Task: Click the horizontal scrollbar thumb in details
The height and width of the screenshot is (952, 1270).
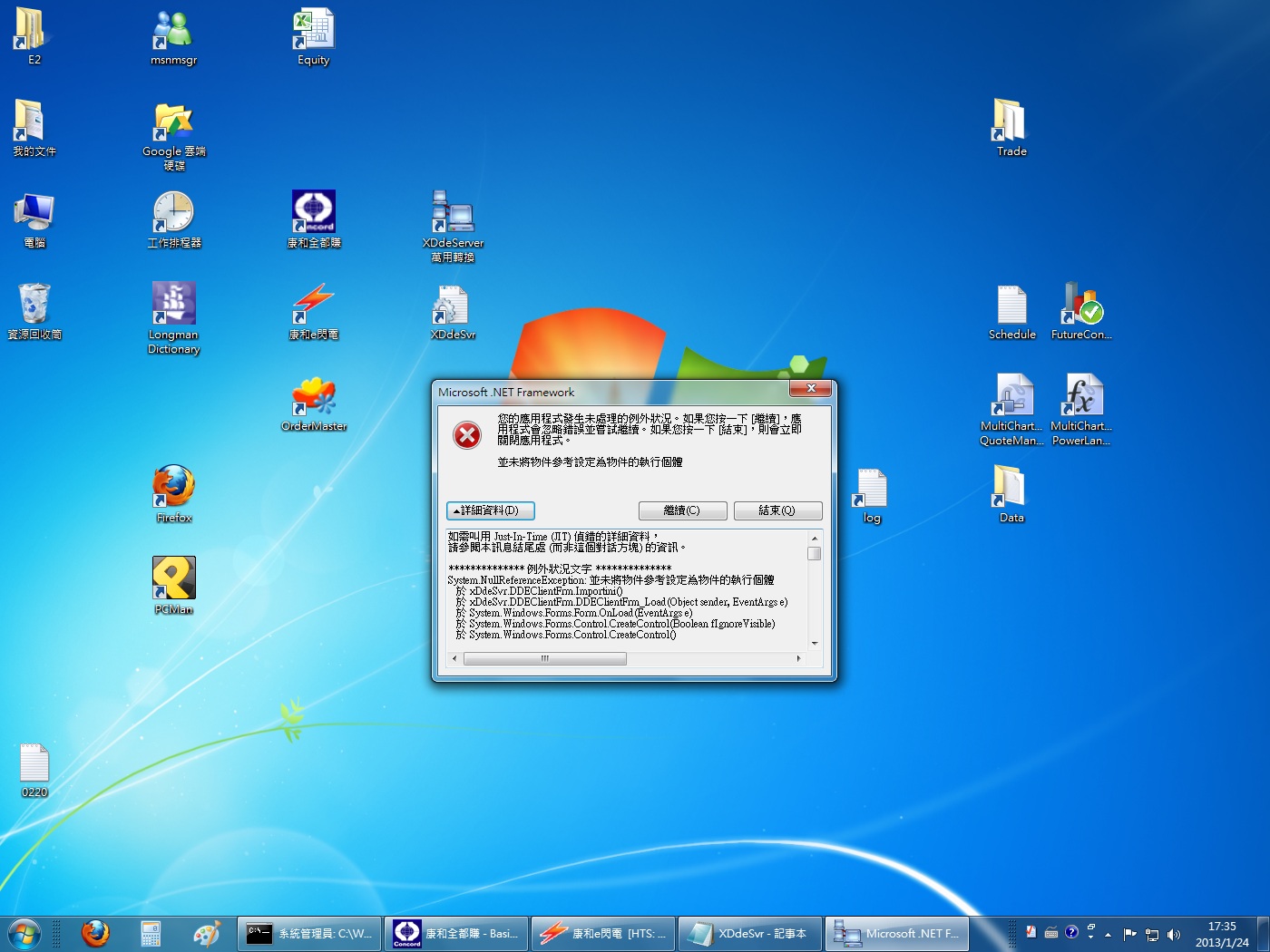Action: (x=545, y=658)
